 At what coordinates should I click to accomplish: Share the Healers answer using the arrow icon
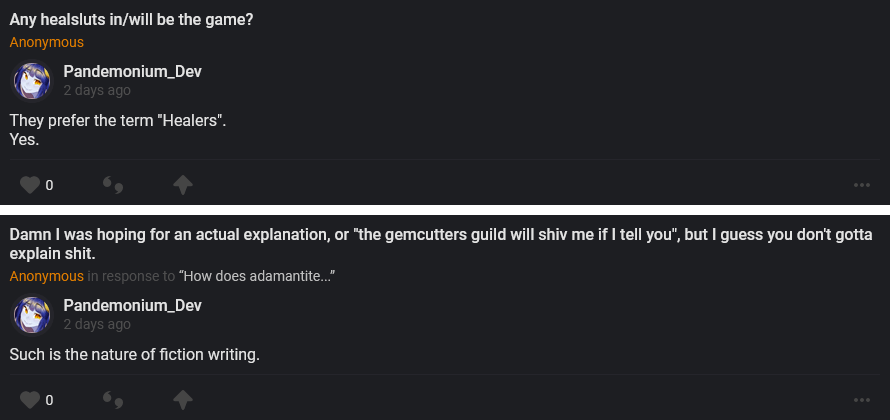182,185
